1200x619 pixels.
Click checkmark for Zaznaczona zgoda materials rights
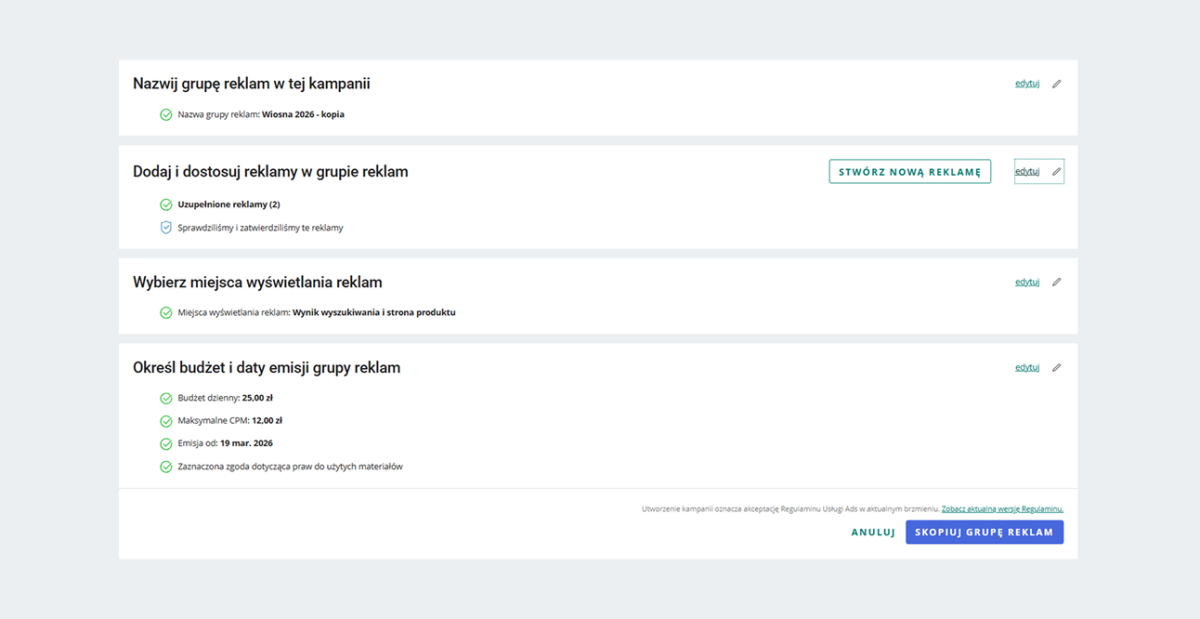pyautogui.click(x=166, y=467)
